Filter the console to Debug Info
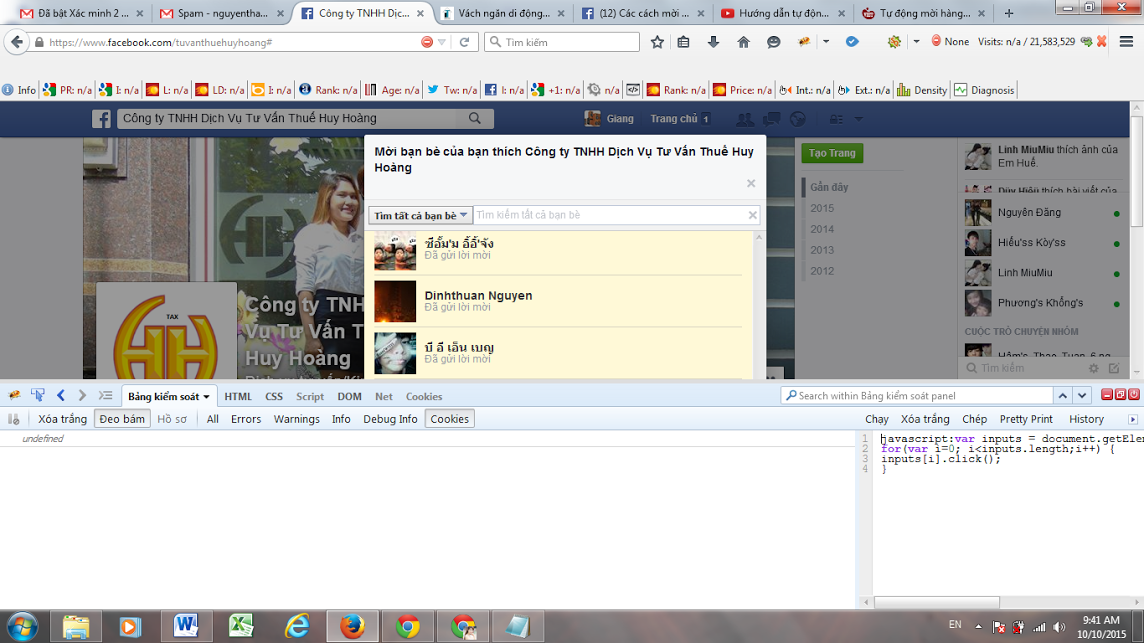 (x=390, y=419)
